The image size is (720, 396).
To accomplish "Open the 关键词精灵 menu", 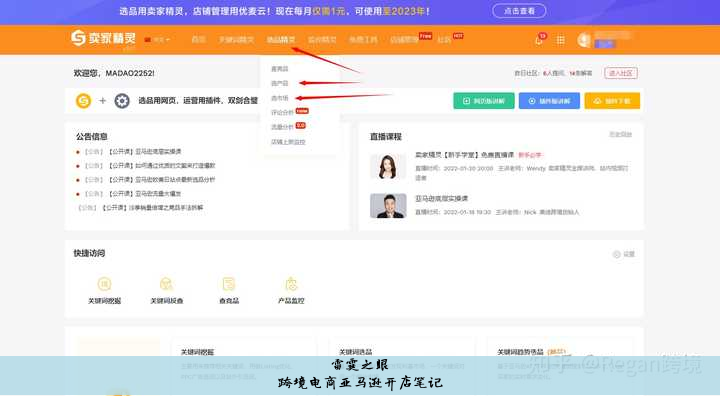I will (236, 40).
